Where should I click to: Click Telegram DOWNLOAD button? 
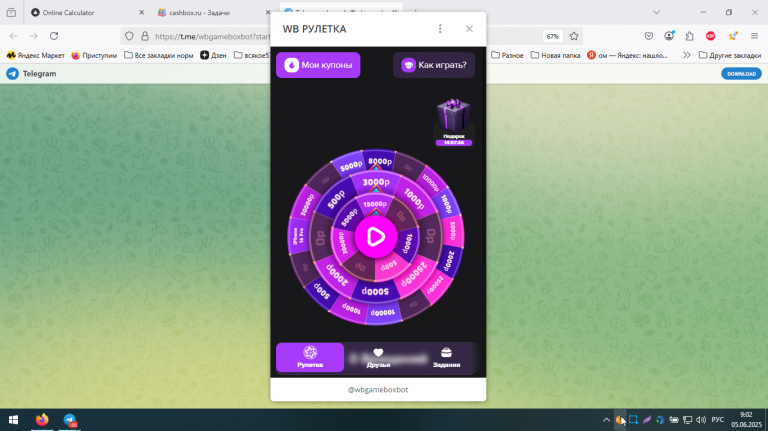[x=741, y=74]
